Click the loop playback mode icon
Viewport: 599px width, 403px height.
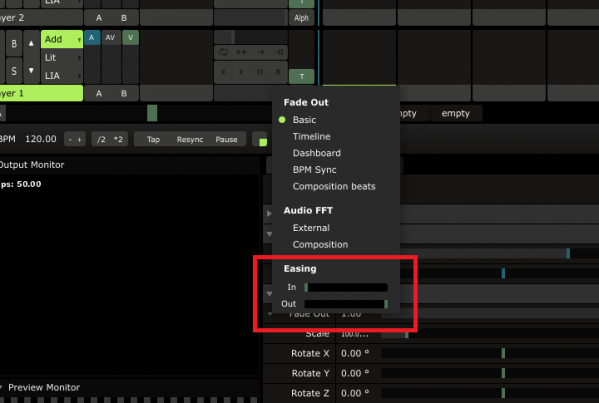[223, 52]
